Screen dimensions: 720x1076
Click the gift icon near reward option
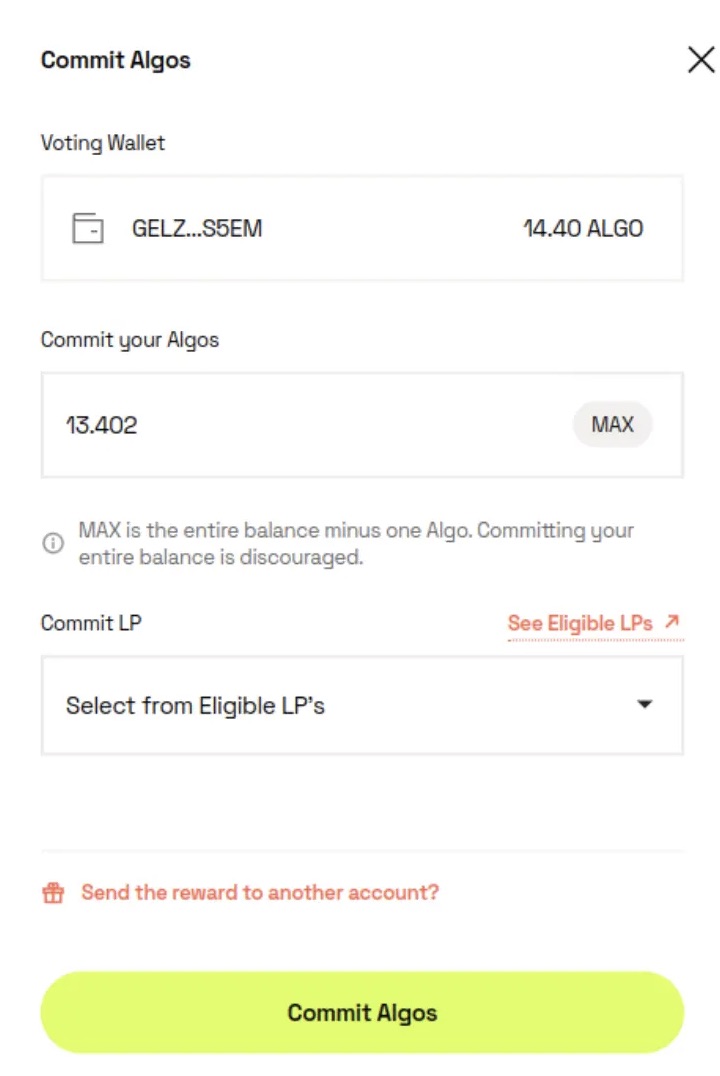pos(52,892)
